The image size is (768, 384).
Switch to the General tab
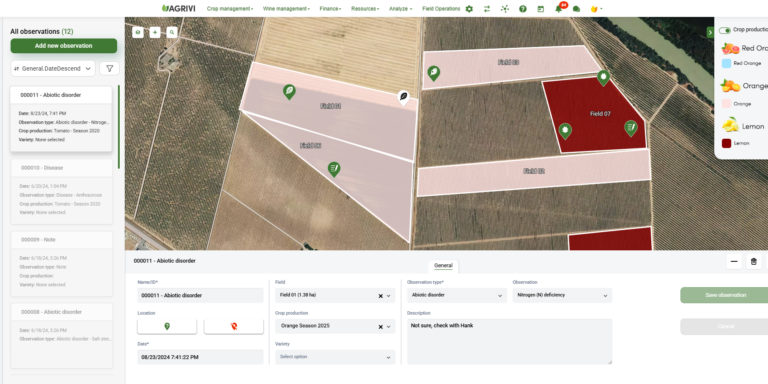click(443, 266)
